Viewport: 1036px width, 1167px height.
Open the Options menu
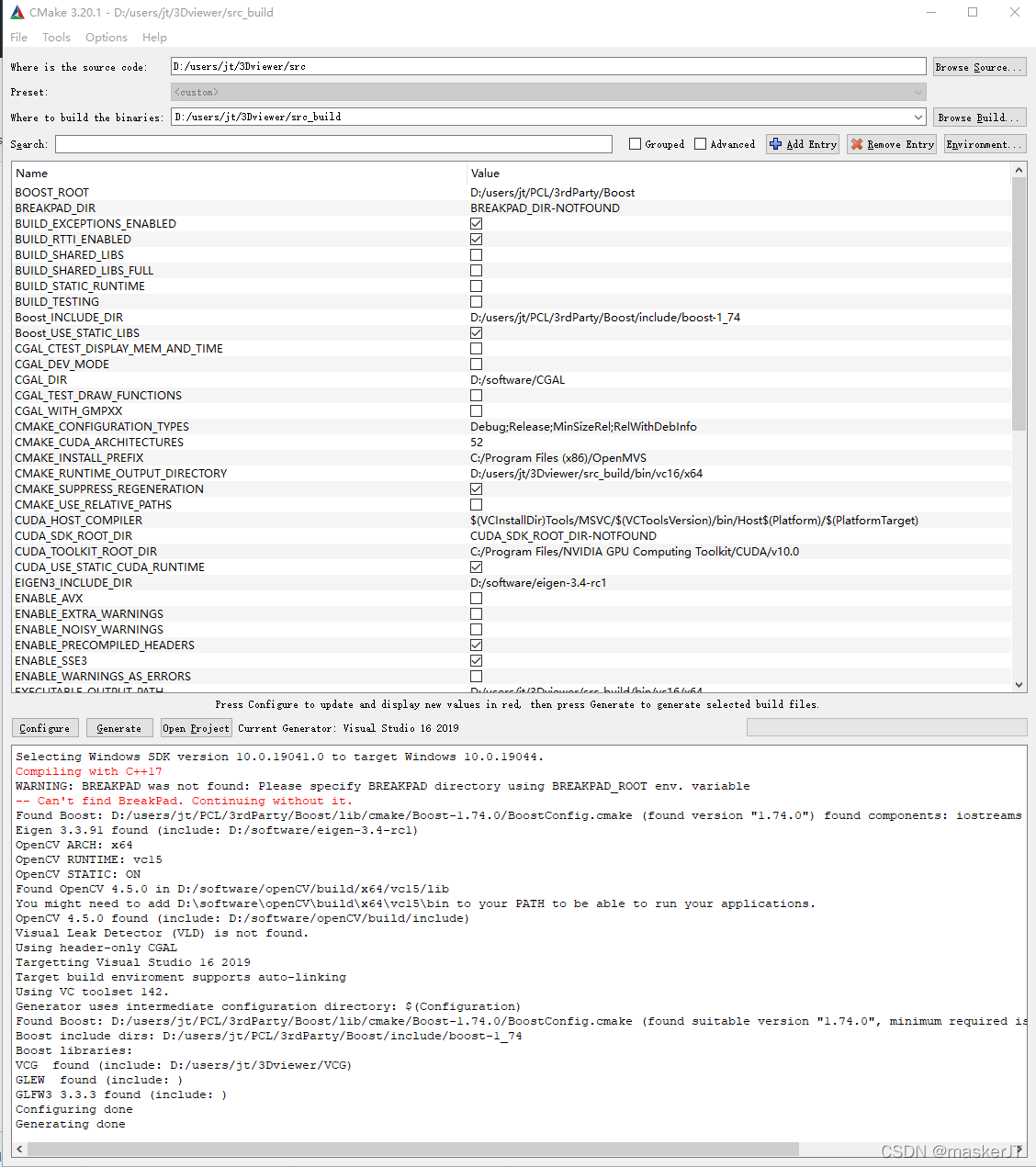coord(106,37)
